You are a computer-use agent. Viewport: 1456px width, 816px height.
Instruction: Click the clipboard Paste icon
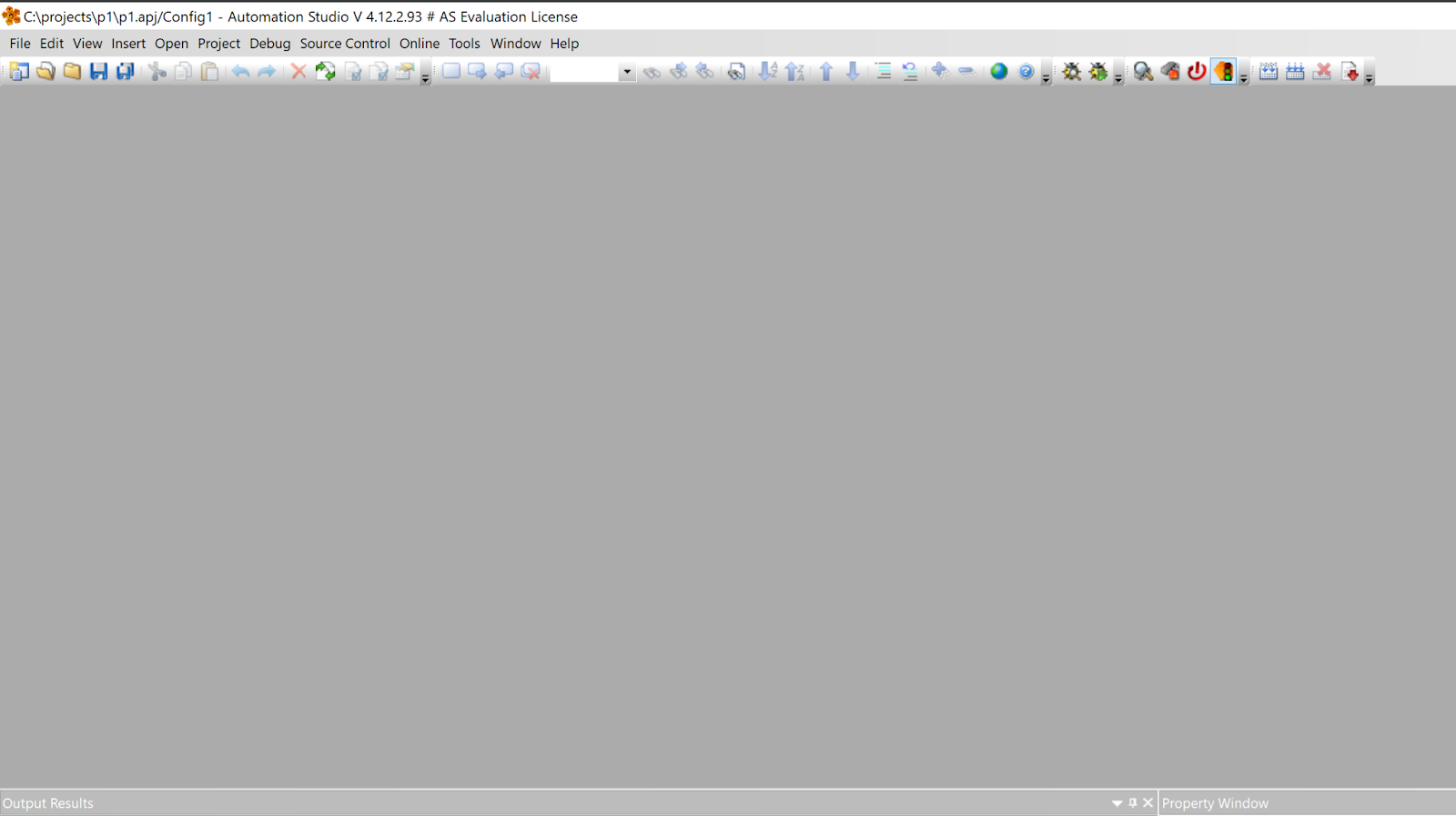point(210,71)
